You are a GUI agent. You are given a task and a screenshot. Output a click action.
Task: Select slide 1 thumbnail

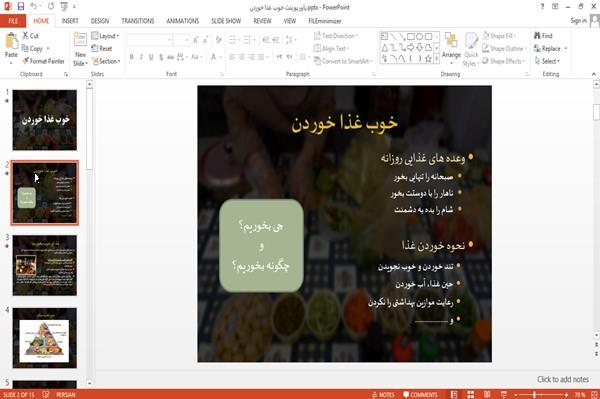coord(44,120)
